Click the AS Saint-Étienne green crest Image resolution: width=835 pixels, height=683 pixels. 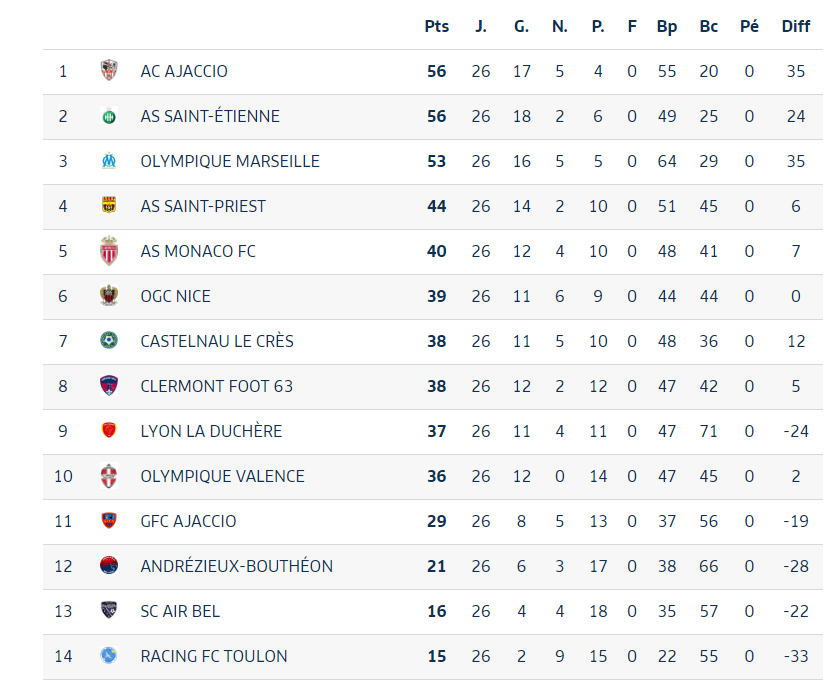coord(109,116)
